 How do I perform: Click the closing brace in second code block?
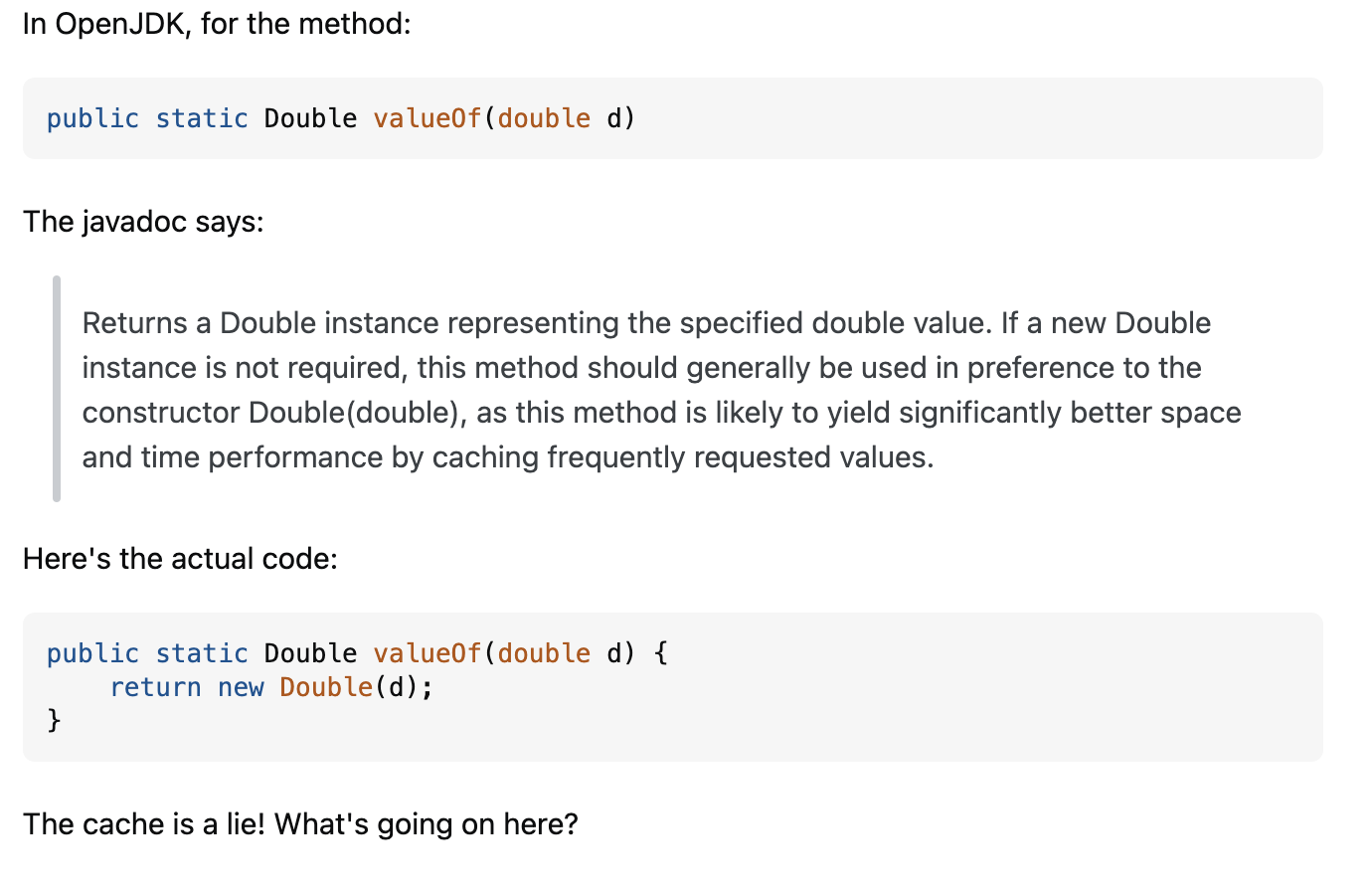point(54,720)
